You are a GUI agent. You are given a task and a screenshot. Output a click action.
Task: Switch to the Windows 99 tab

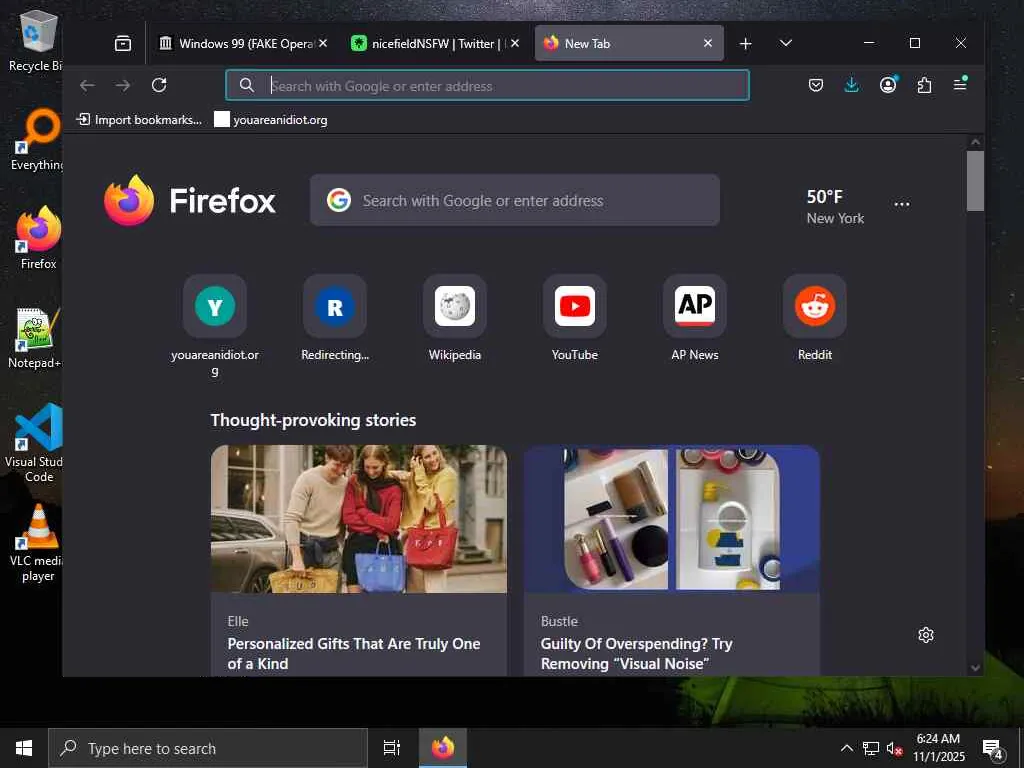pos(237,44)
